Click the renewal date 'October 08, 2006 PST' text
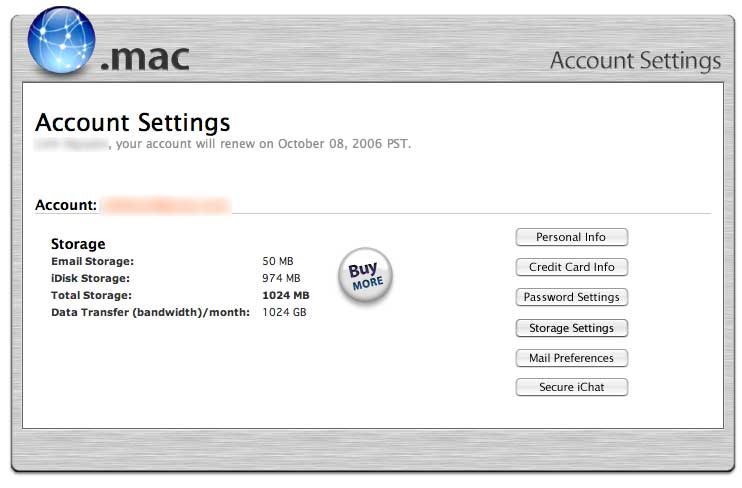 click(344, 144)
